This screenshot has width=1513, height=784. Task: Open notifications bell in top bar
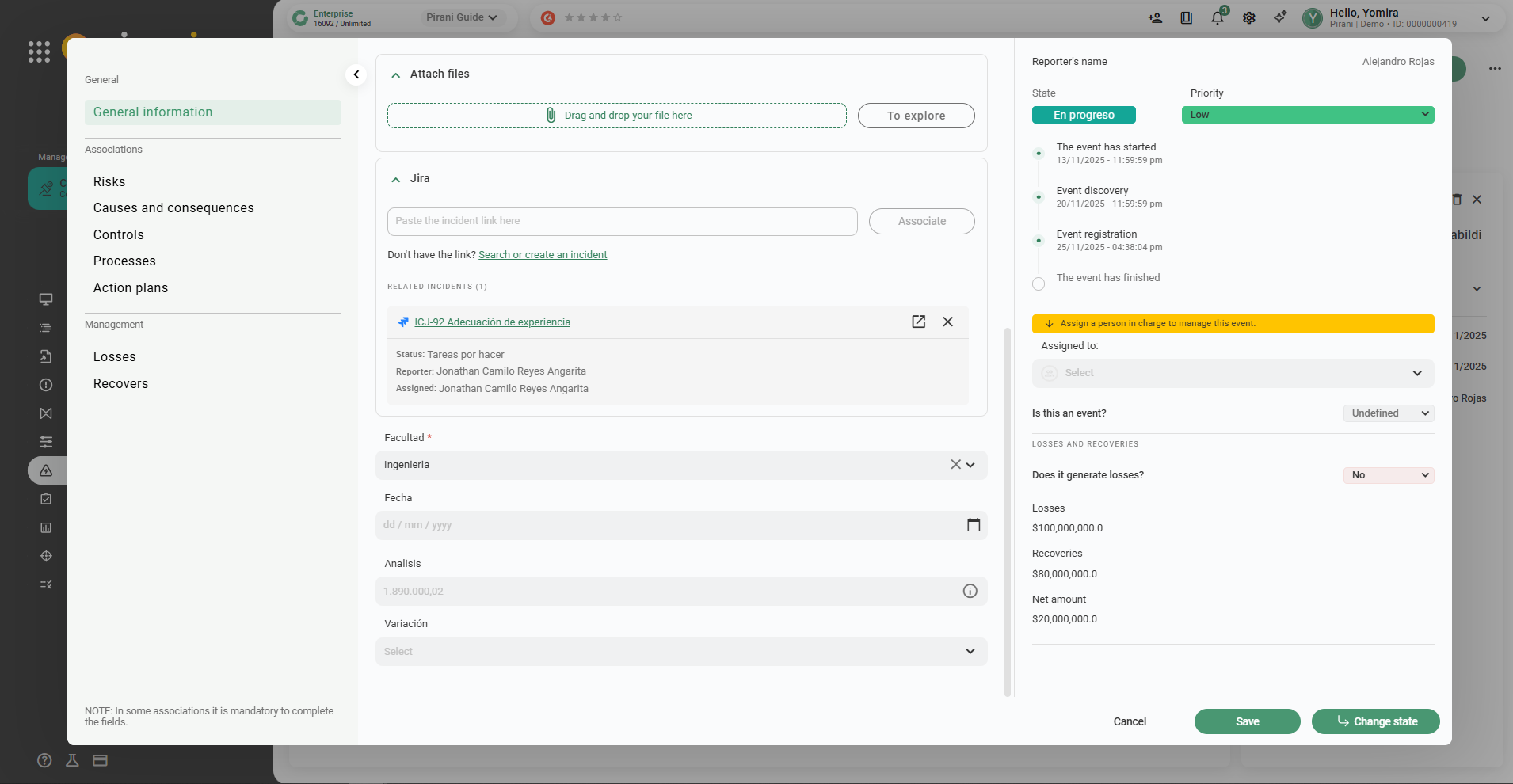1218,17
